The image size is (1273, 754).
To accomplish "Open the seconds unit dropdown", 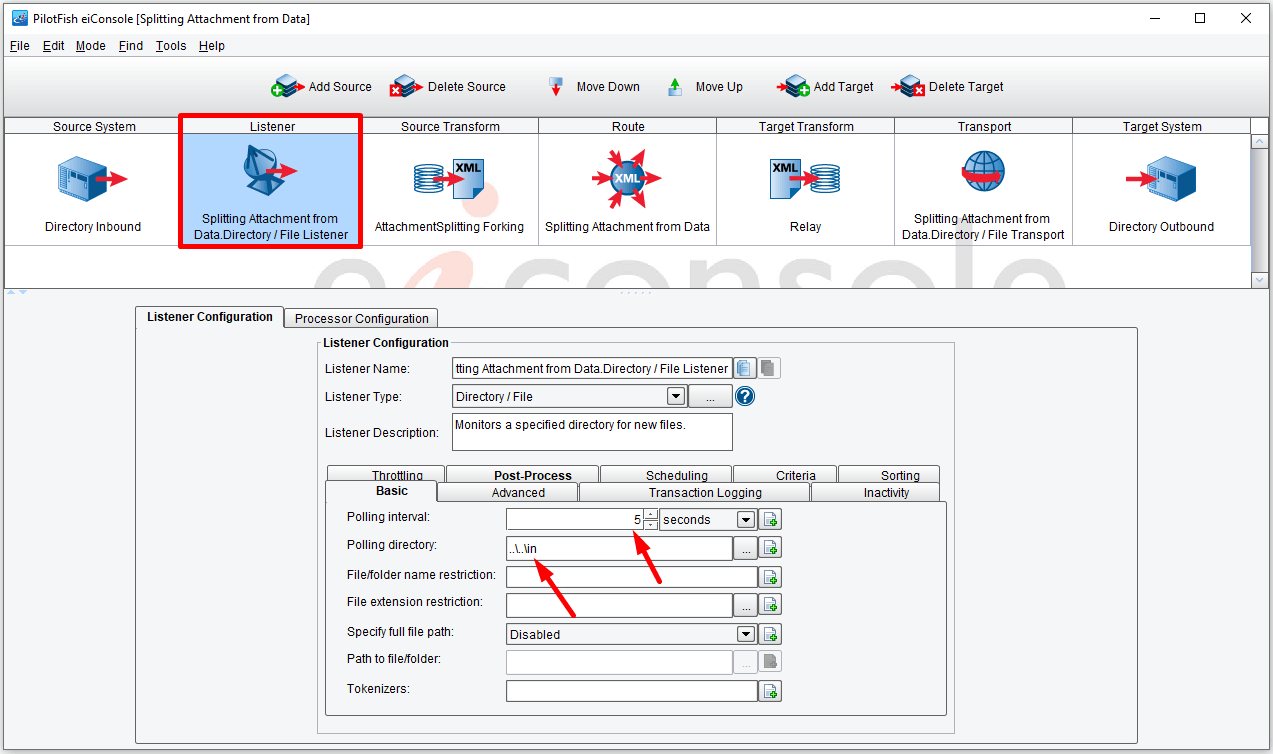I will tap(745, 520).
